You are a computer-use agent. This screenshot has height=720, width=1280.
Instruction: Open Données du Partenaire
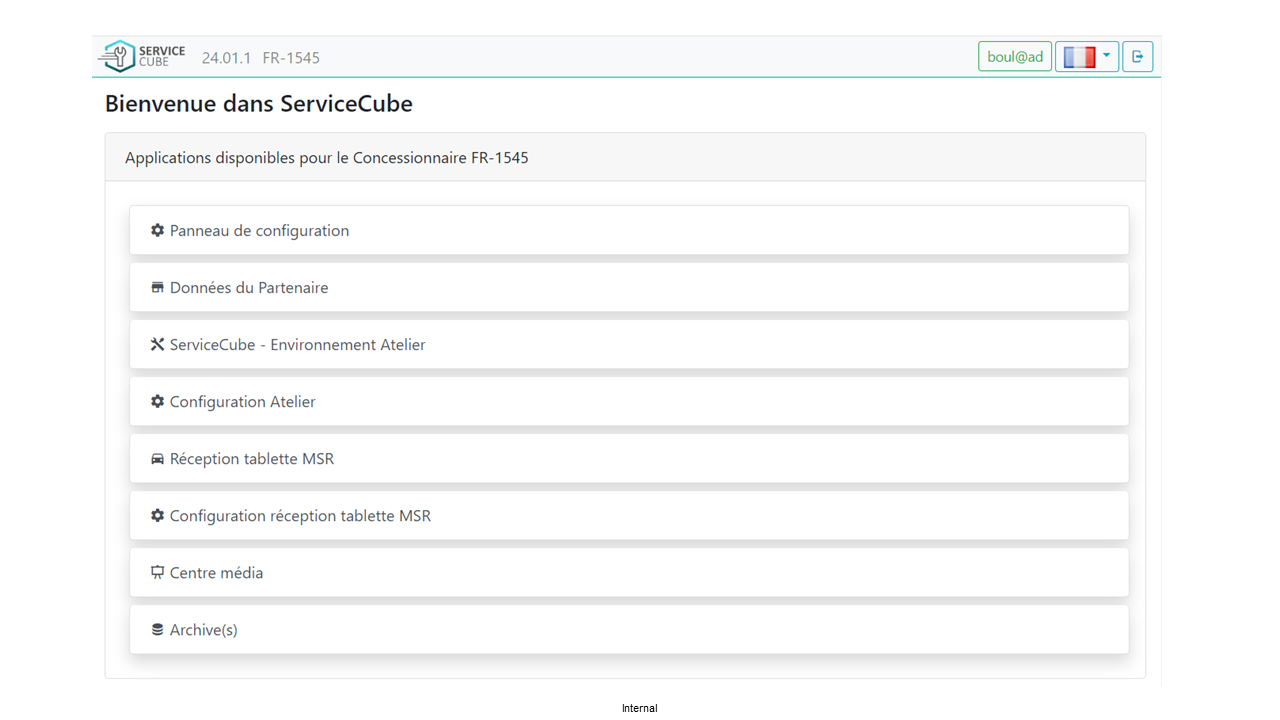click(x=629, y=287)
